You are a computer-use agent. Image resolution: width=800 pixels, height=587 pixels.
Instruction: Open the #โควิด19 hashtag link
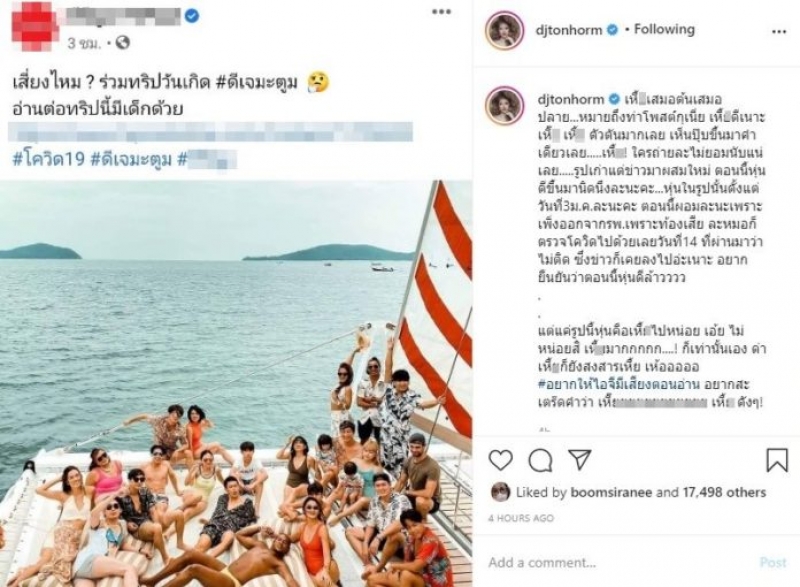[48, 159]
